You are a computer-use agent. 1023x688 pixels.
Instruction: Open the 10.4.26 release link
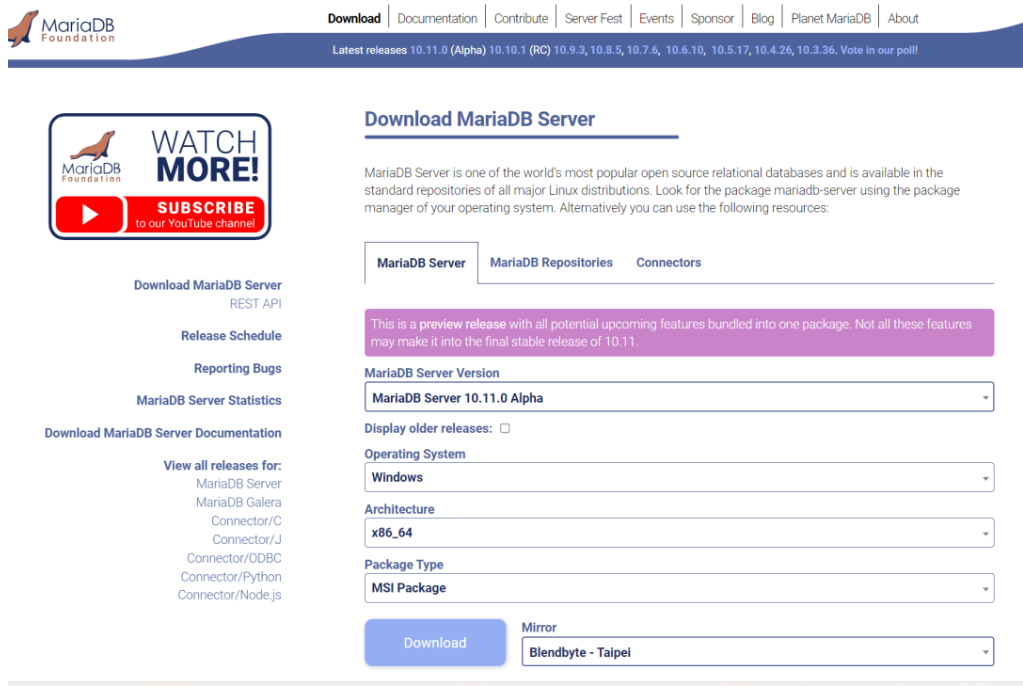(772, 50)
